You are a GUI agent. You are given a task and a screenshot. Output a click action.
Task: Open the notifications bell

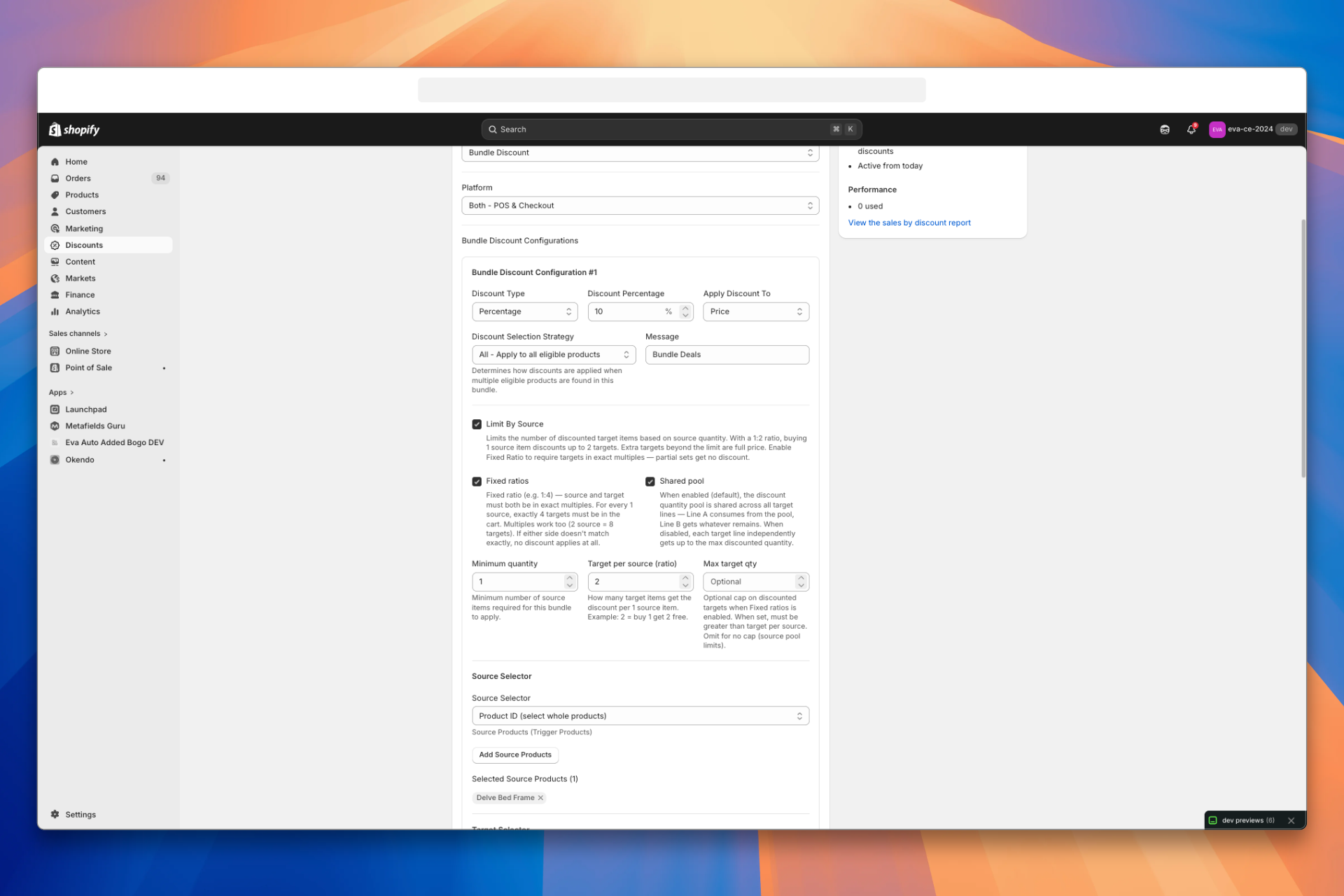1191,129
